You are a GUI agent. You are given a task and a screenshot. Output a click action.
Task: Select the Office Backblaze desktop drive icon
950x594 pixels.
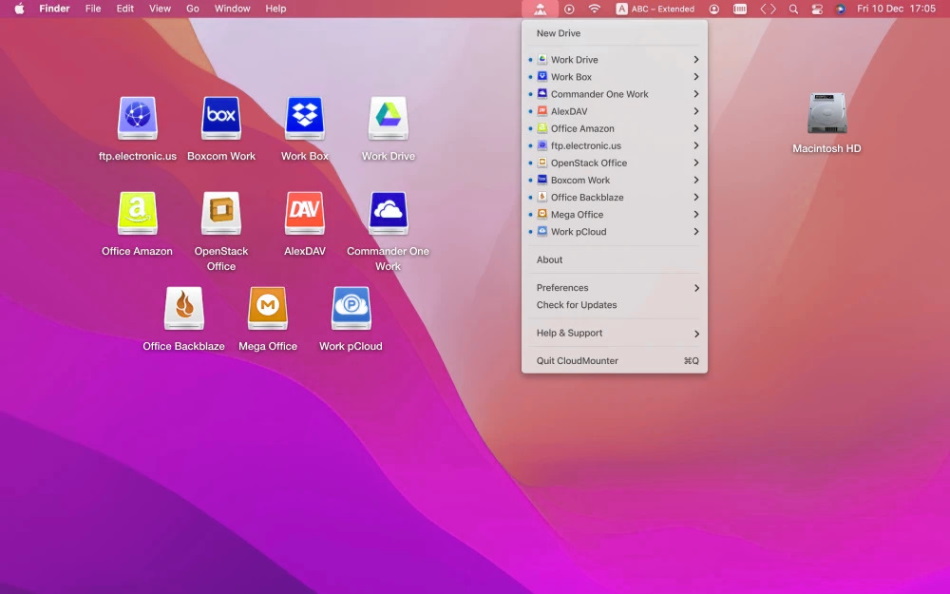(x=184, y=309)
